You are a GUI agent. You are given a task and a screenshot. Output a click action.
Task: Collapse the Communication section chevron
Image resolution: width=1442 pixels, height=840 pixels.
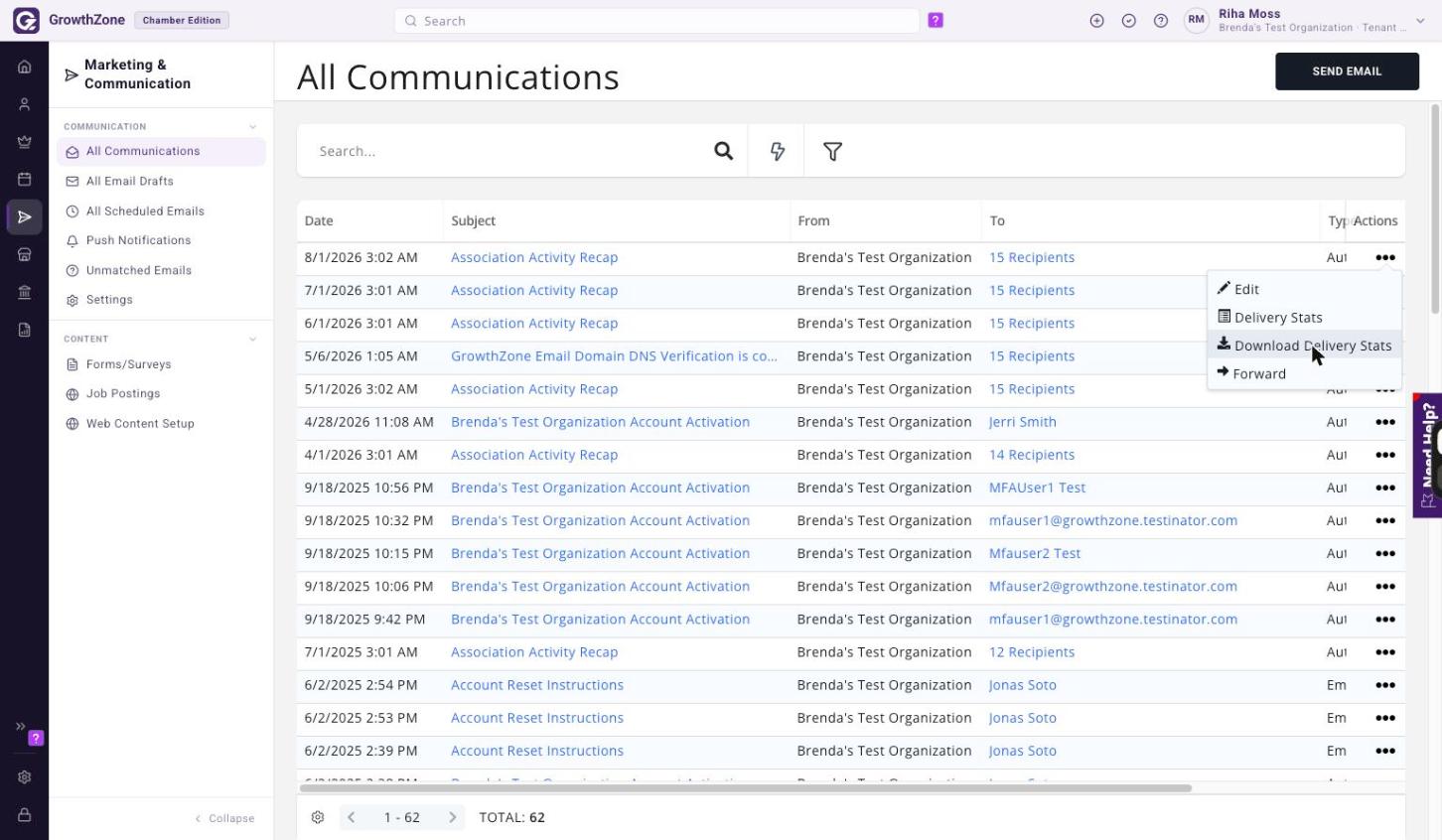(x=252, y=127)
